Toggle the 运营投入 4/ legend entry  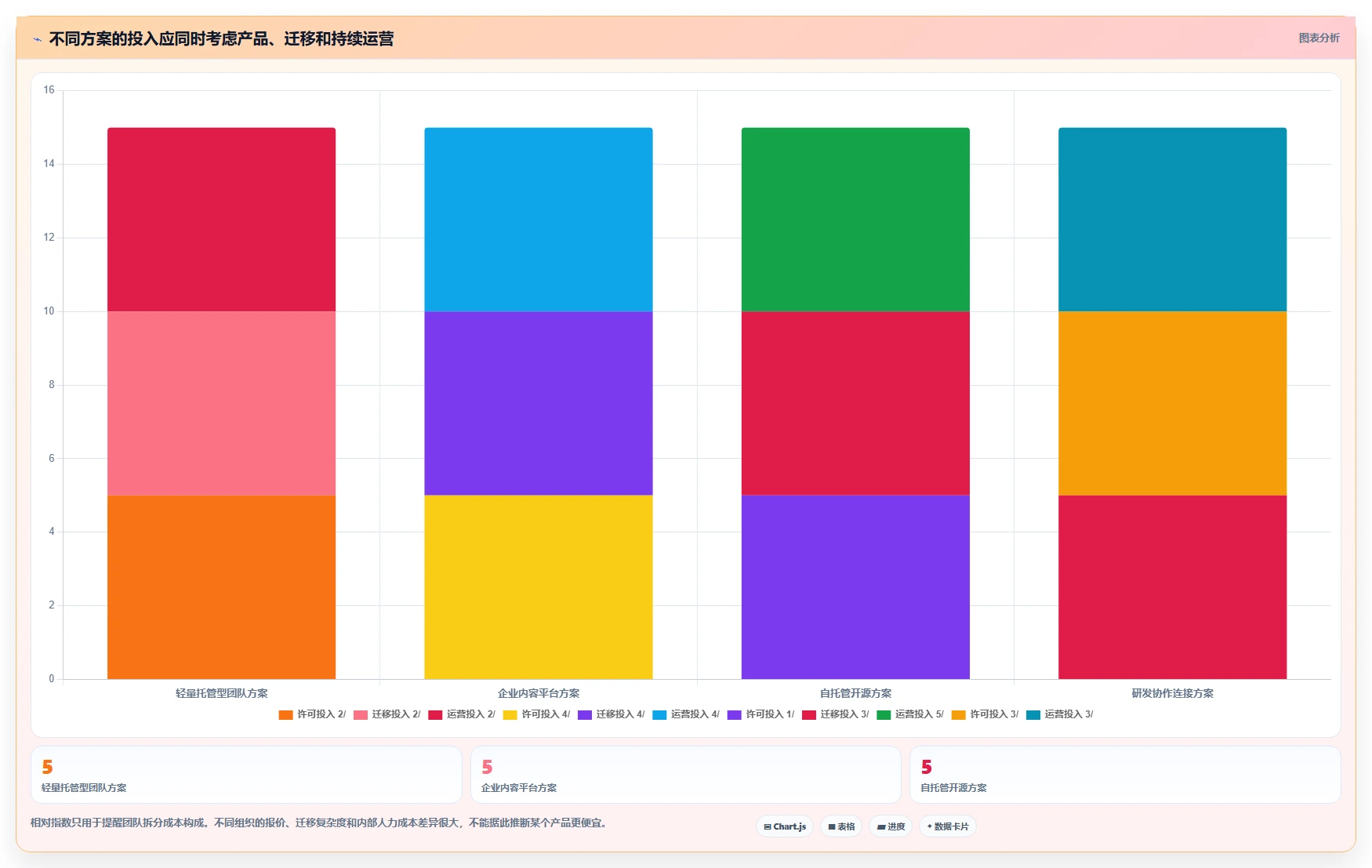pos(686,714)
